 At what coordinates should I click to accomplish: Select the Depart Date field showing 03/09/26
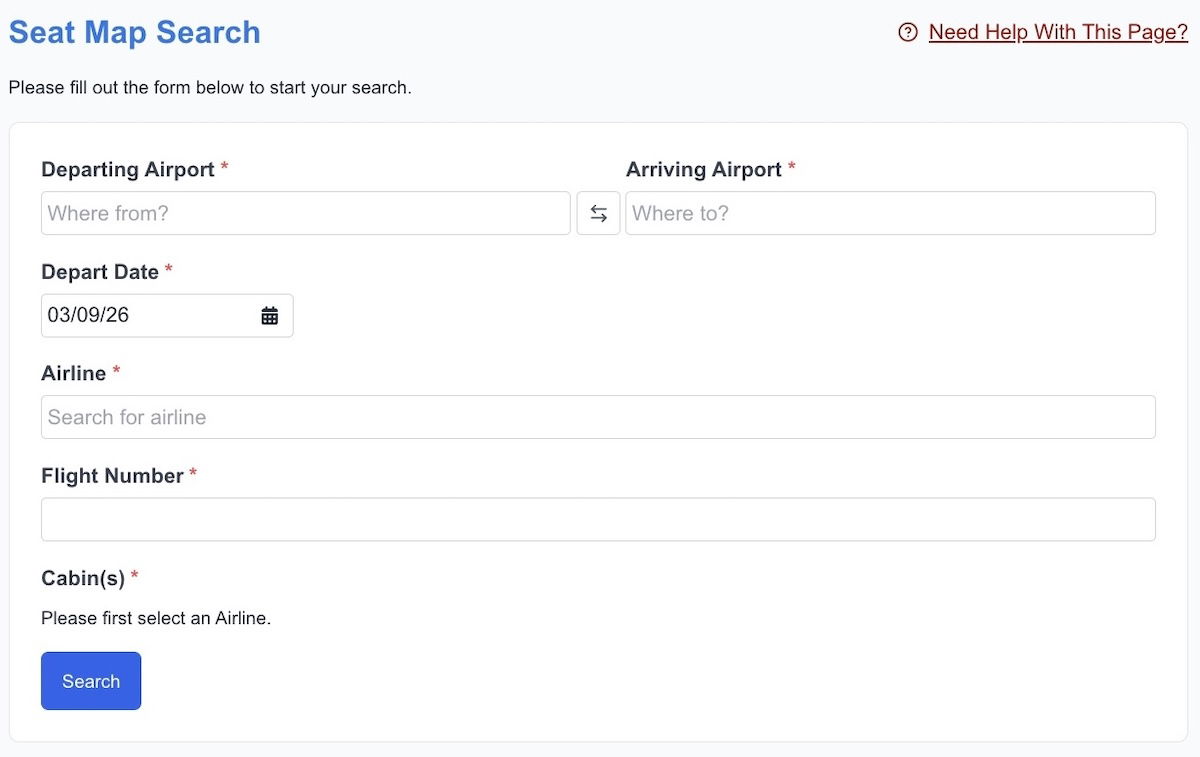tap(145, 316)
